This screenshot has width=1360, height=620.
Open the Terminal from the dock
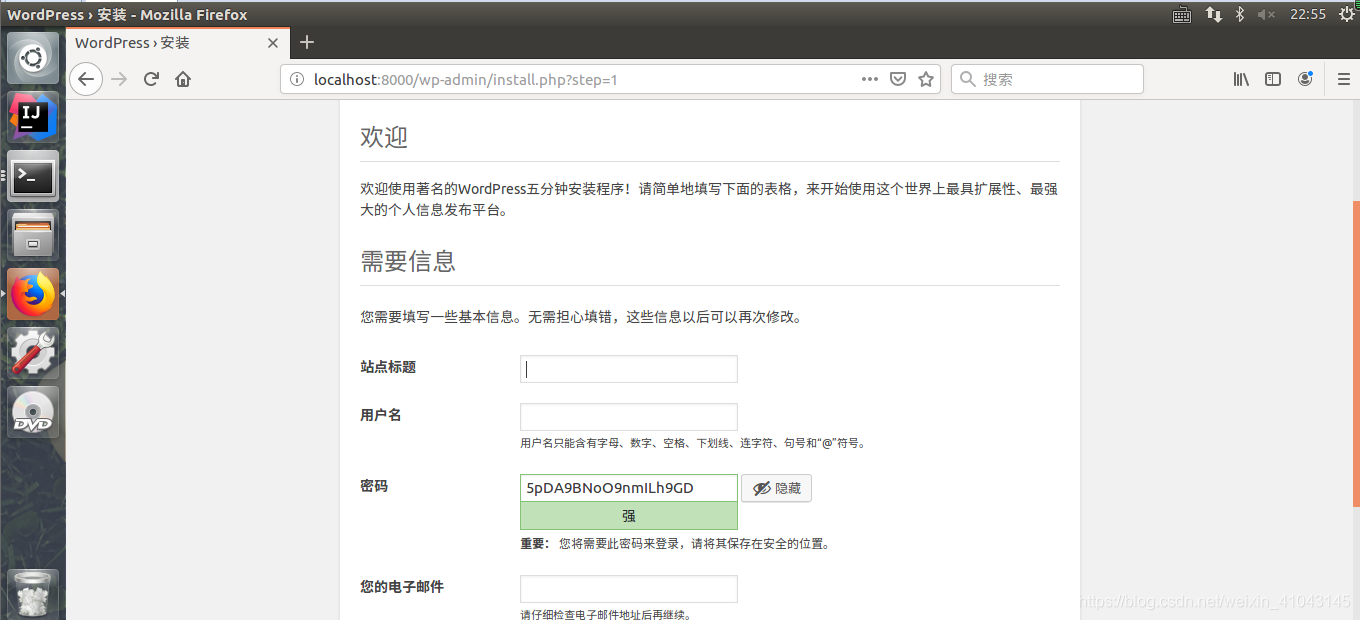pyautogui.click(x=33, y=177)
